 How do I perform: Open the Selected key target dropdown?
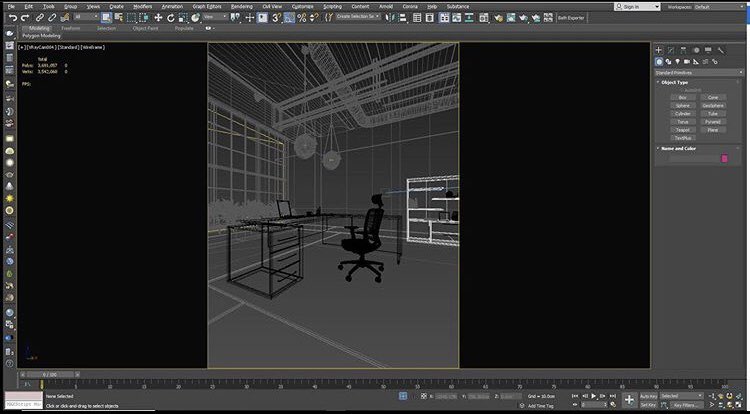pos(681,396)
